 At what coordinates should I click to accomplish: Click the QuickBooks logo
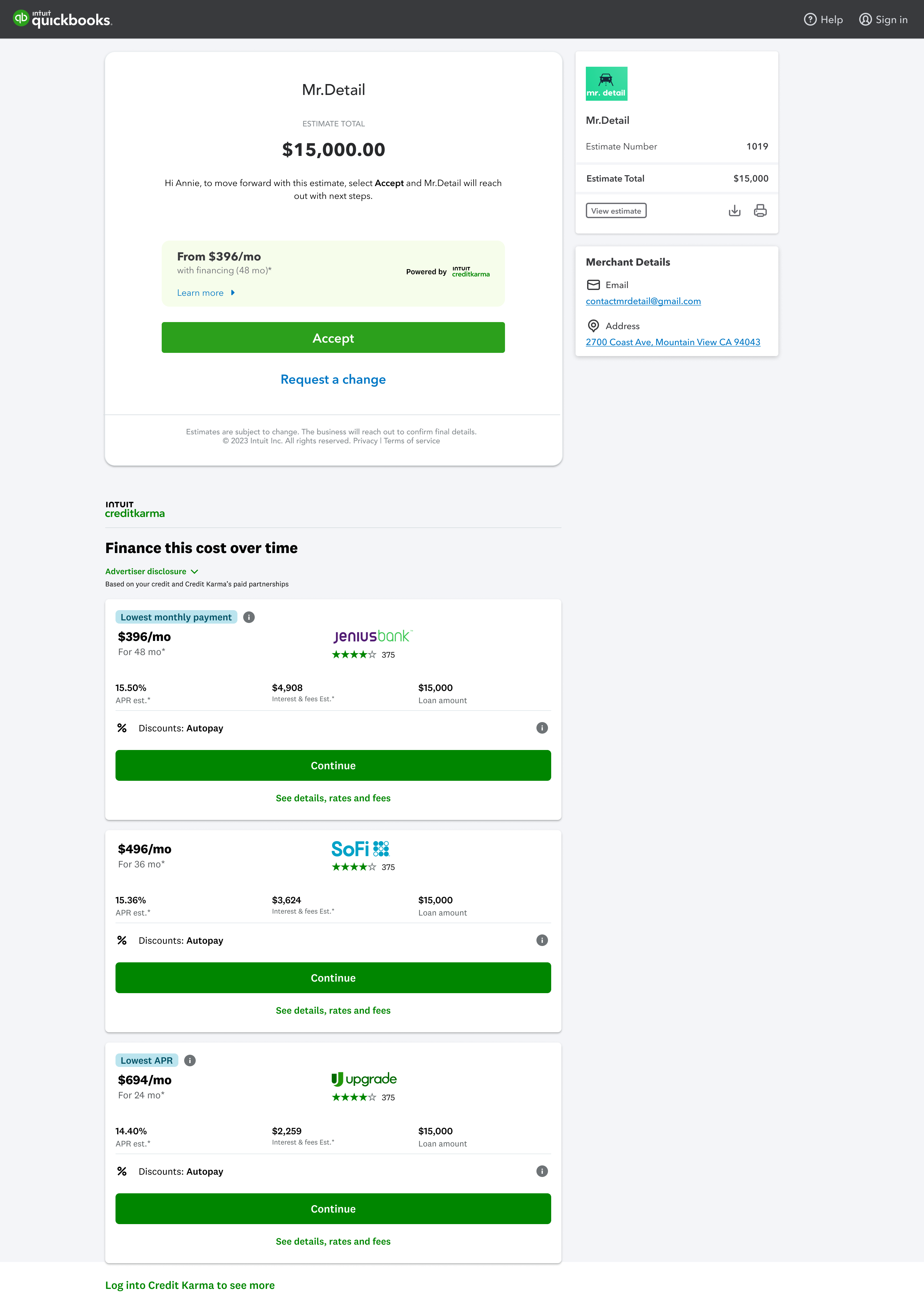coord(62,19)
